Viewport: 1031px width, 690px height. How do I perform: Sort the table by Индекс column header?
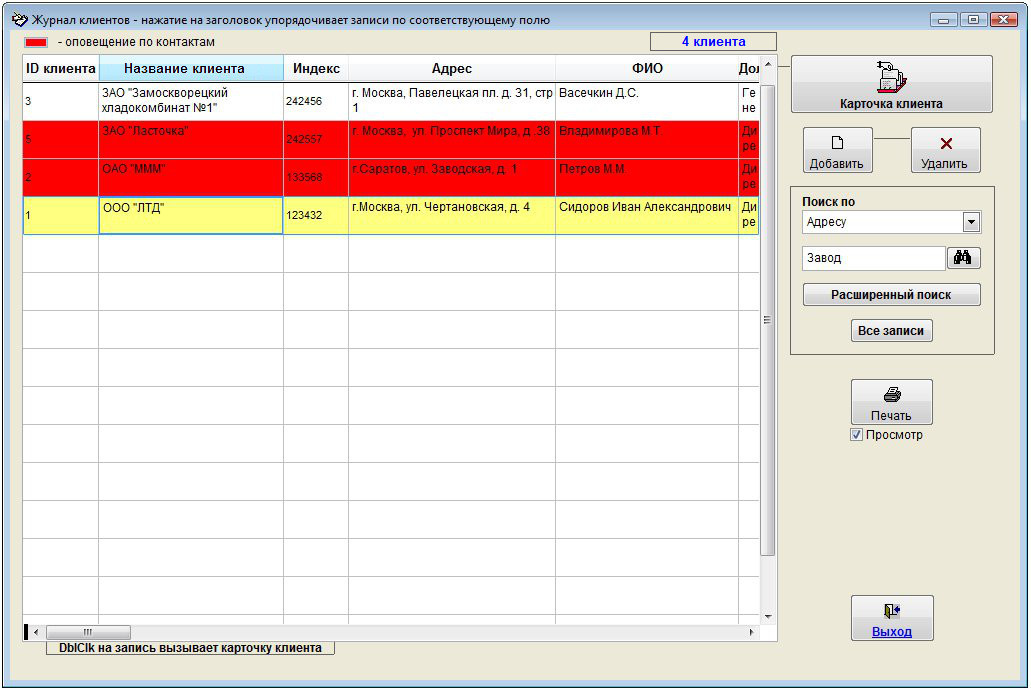tap(316, 69)
